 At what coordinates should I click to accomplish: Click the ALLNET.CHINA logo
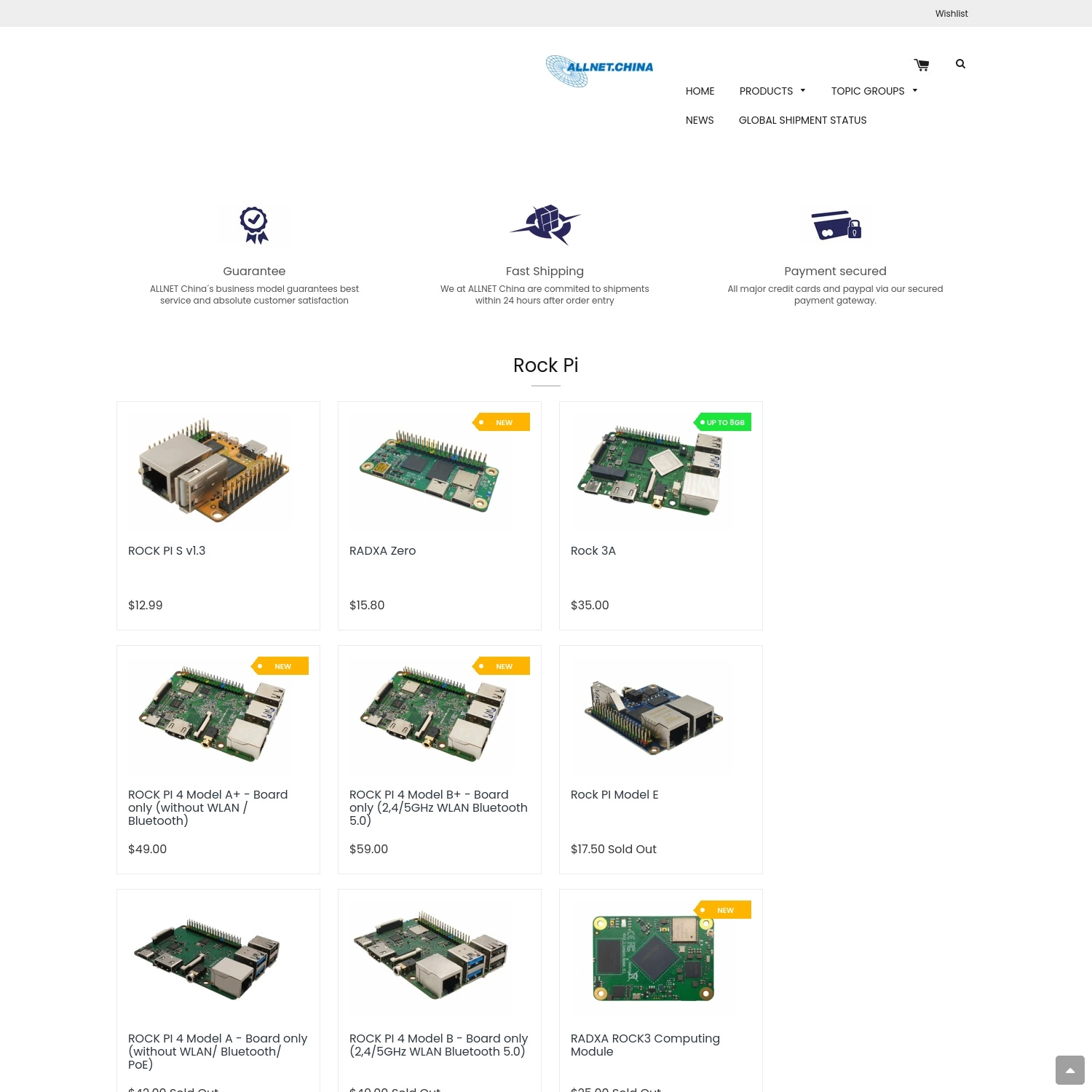[x=599, y=71]
